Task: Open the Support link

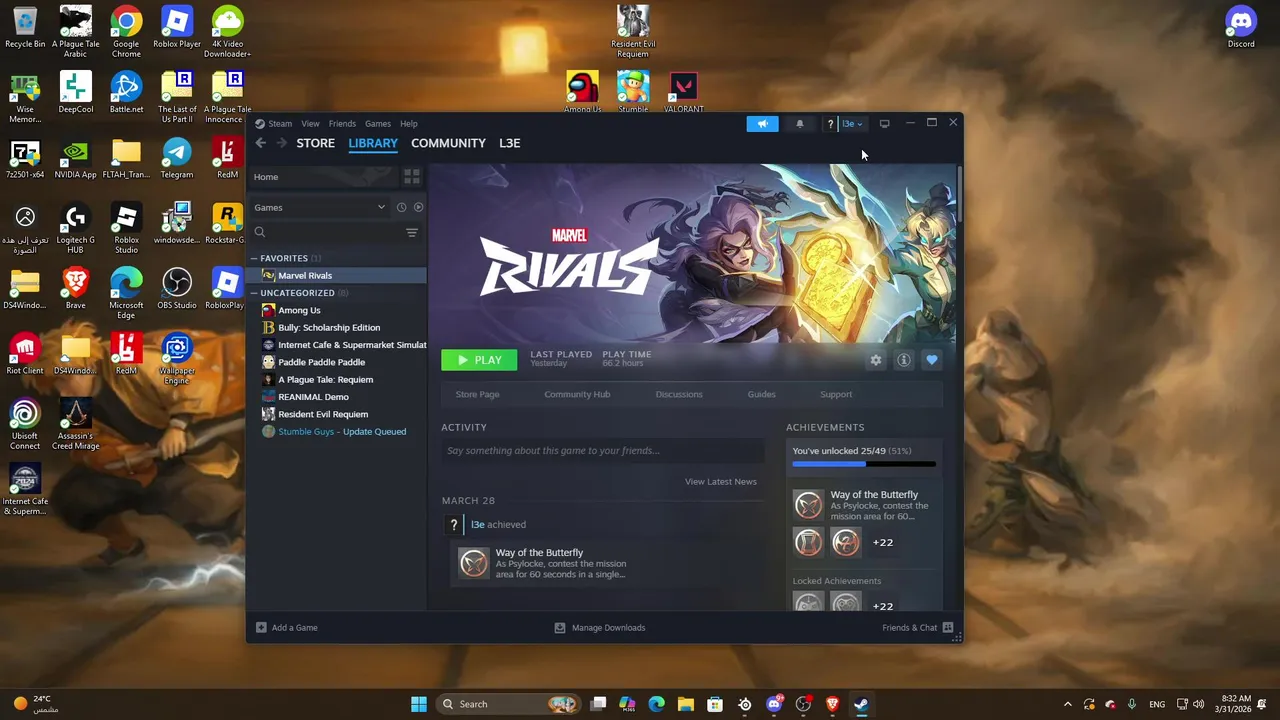Action: (x=836, y=394)
